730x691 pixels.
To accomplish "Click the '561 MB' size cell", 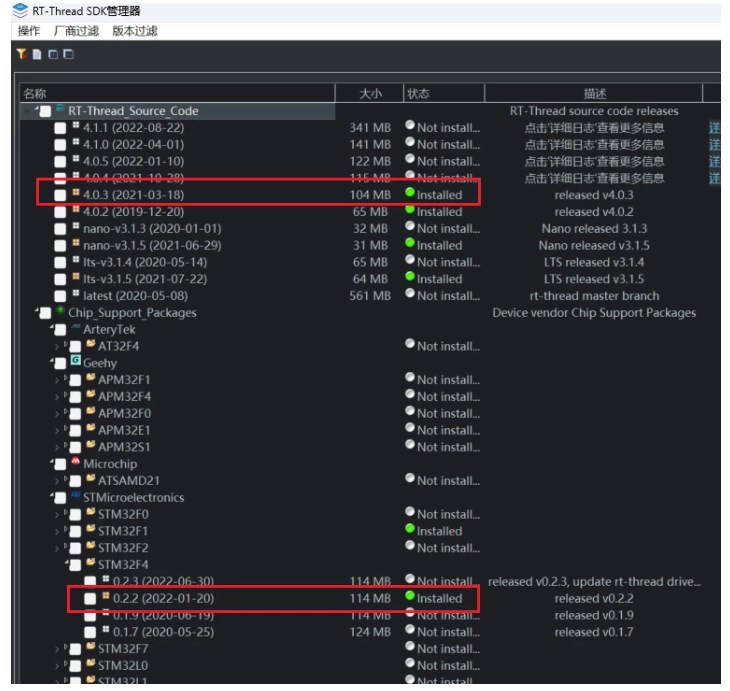I will [x=370, y=296].
